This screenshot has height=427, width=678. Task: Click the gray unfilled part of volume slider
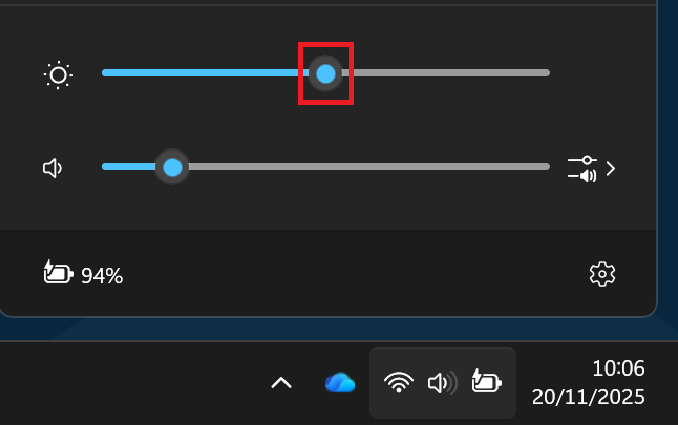370,166
